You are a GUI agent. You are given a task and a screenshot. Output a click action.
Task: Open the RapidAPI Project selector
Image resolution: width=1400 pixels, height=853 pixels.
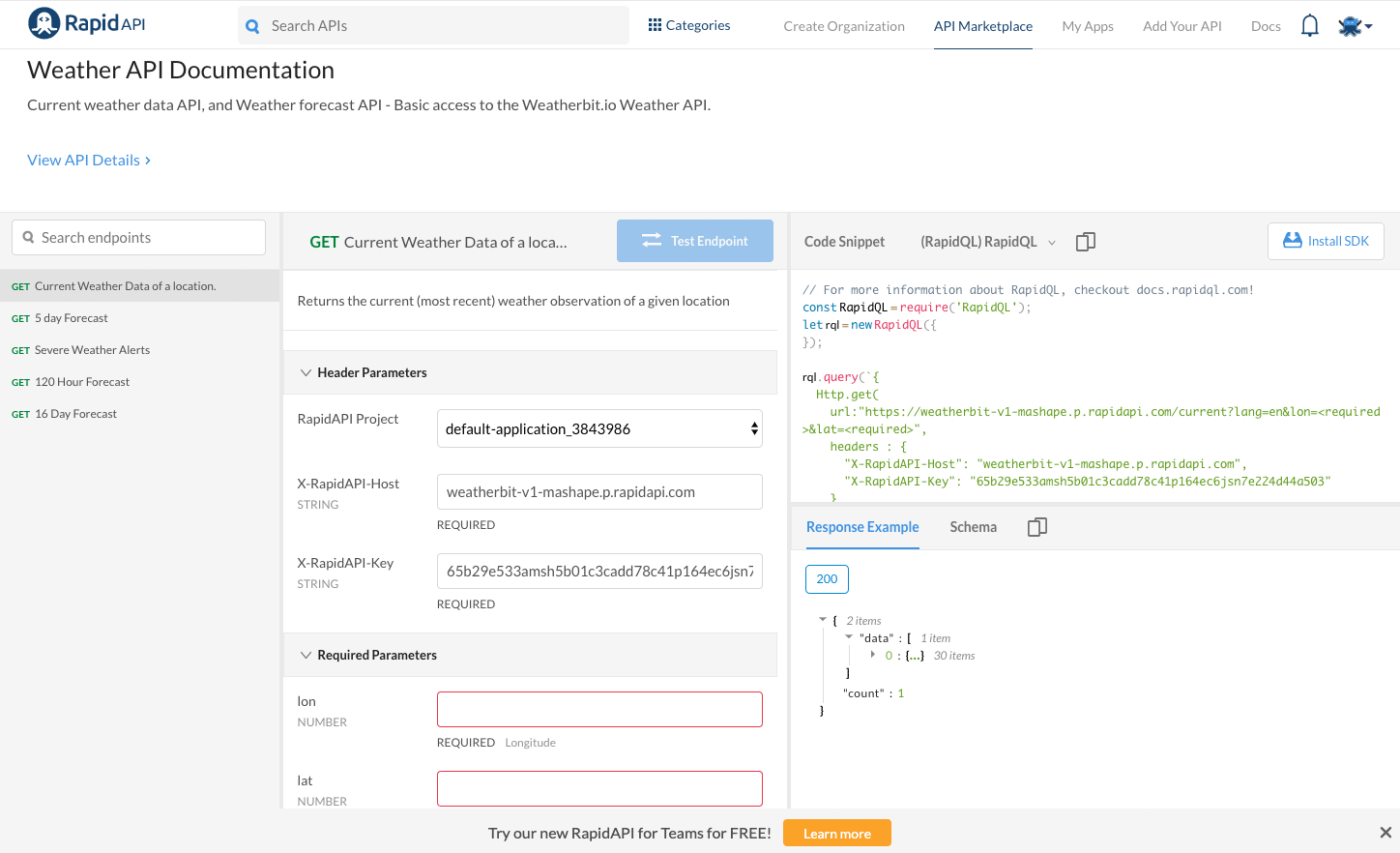pyautogui.click(x=599, y=428)
